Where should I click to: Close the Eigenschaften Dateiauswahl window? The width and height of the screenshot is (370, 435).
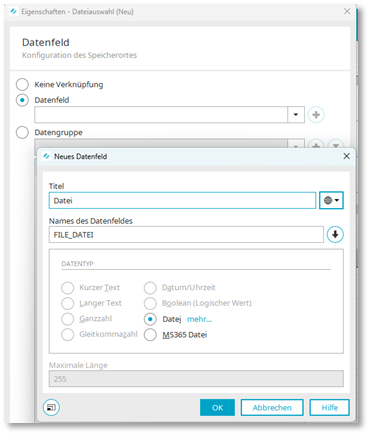[x=347, y=11]
